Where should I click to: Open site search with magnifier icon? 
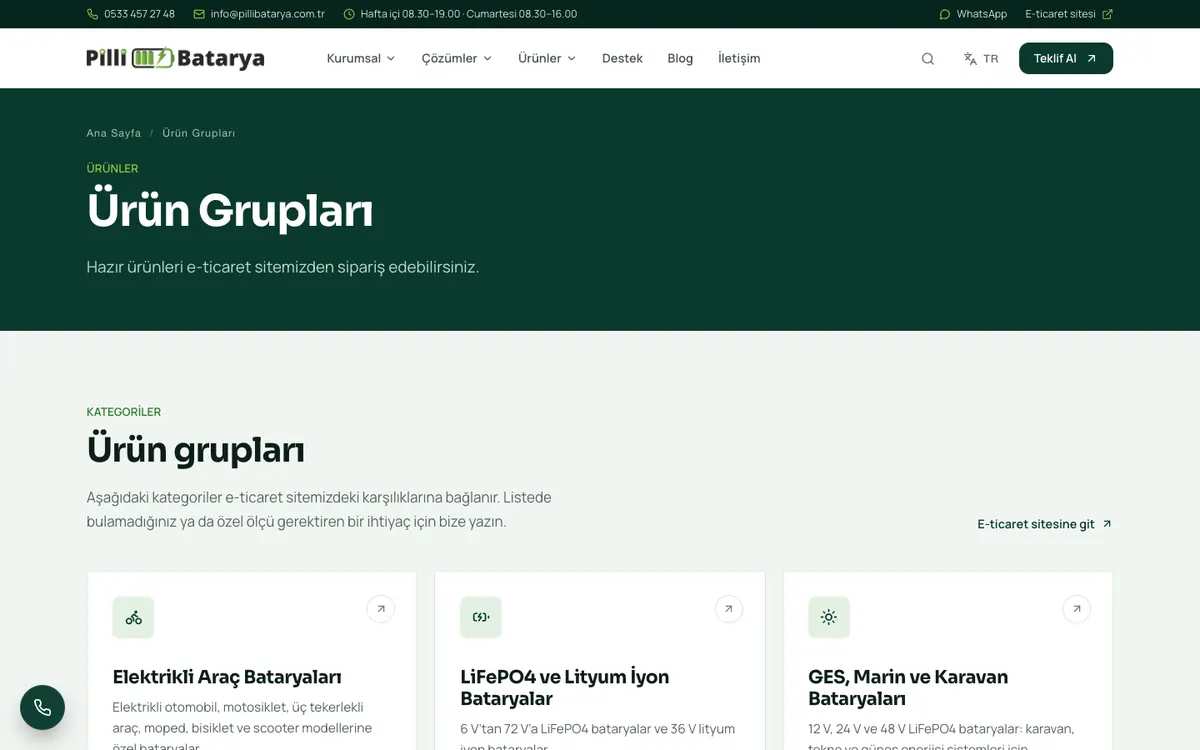coord(928,59)
